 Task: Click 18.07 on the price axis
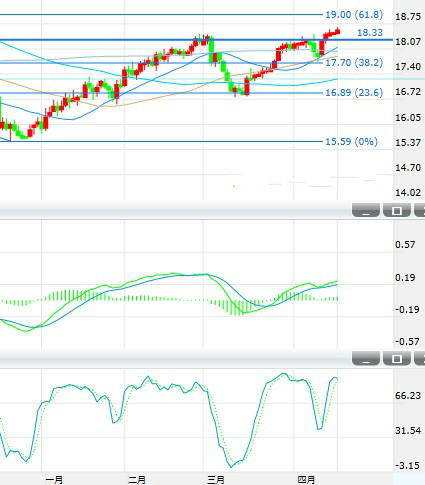(x=408, y=42)
